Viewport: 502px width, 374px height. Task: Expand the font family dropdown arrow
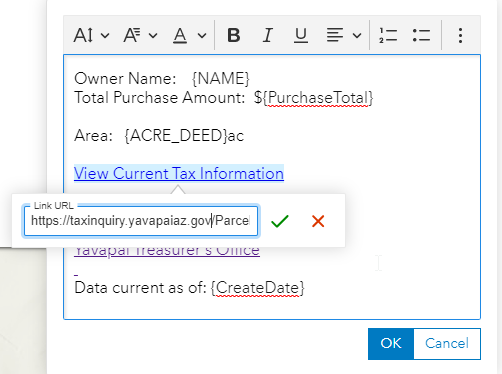tap(153, 35)
